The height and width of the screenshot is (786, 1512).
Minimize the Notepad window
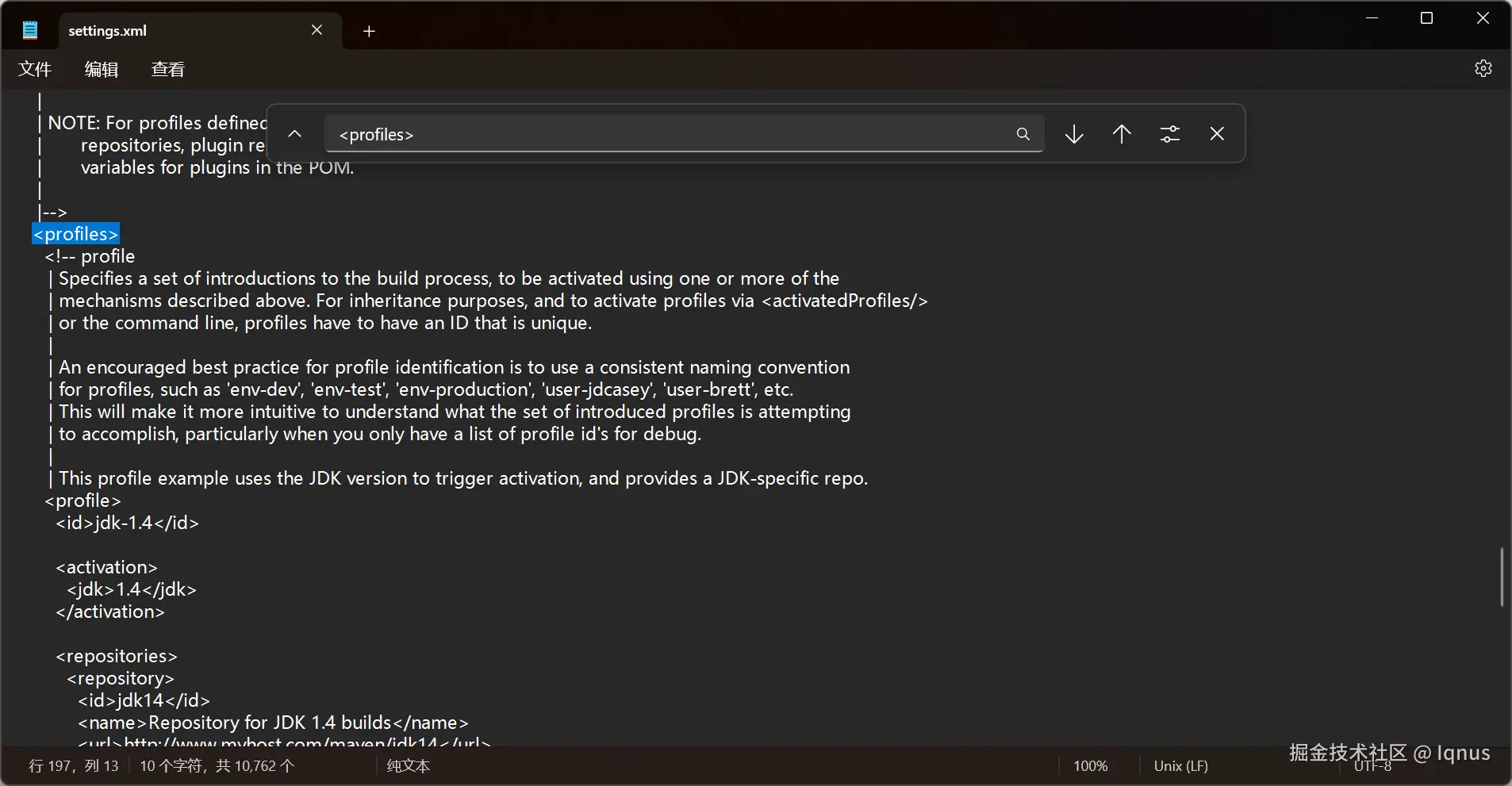click(x=1372, y=18)
